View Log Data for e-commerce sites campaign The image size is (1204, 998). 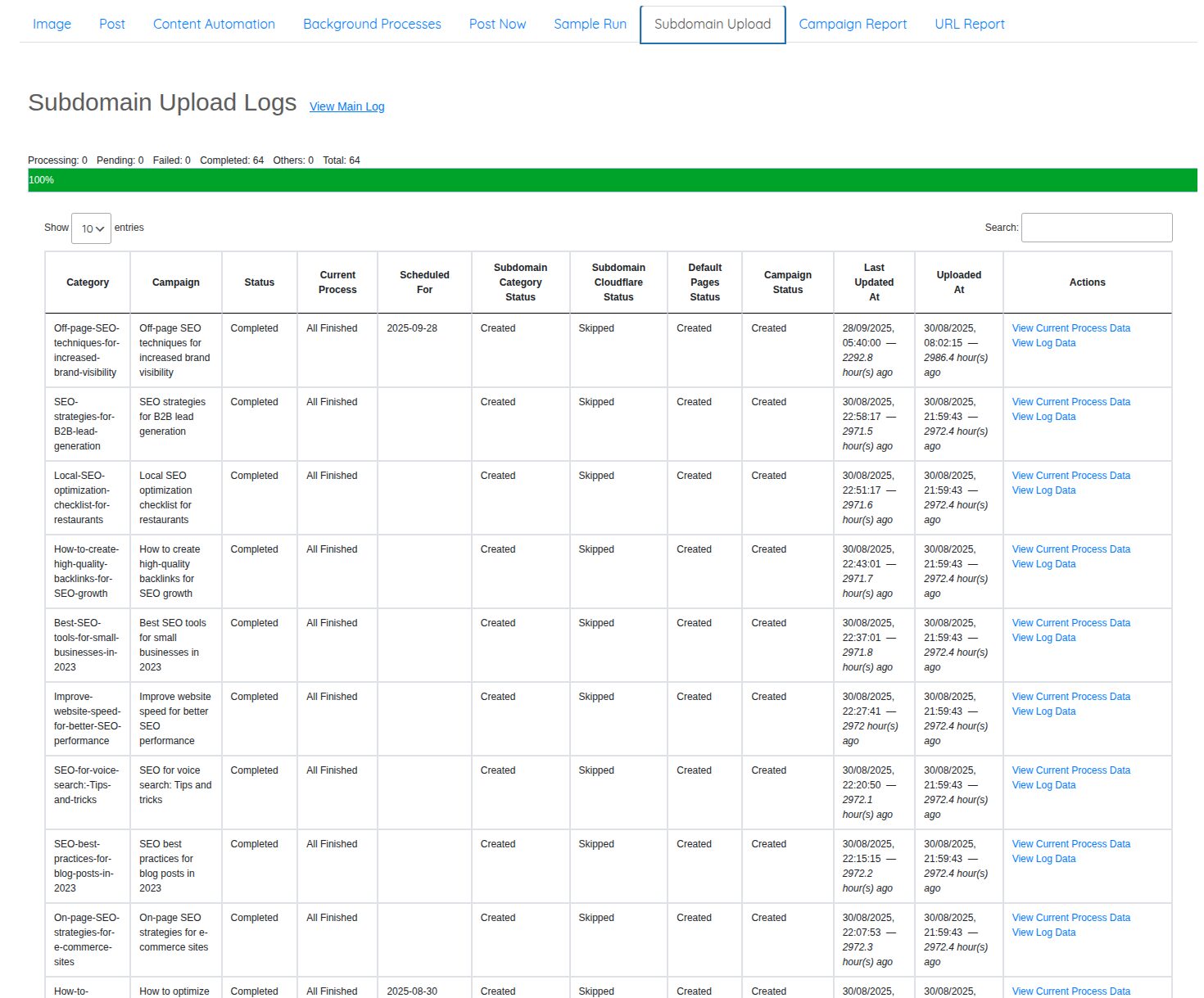tap(1043, 933)
